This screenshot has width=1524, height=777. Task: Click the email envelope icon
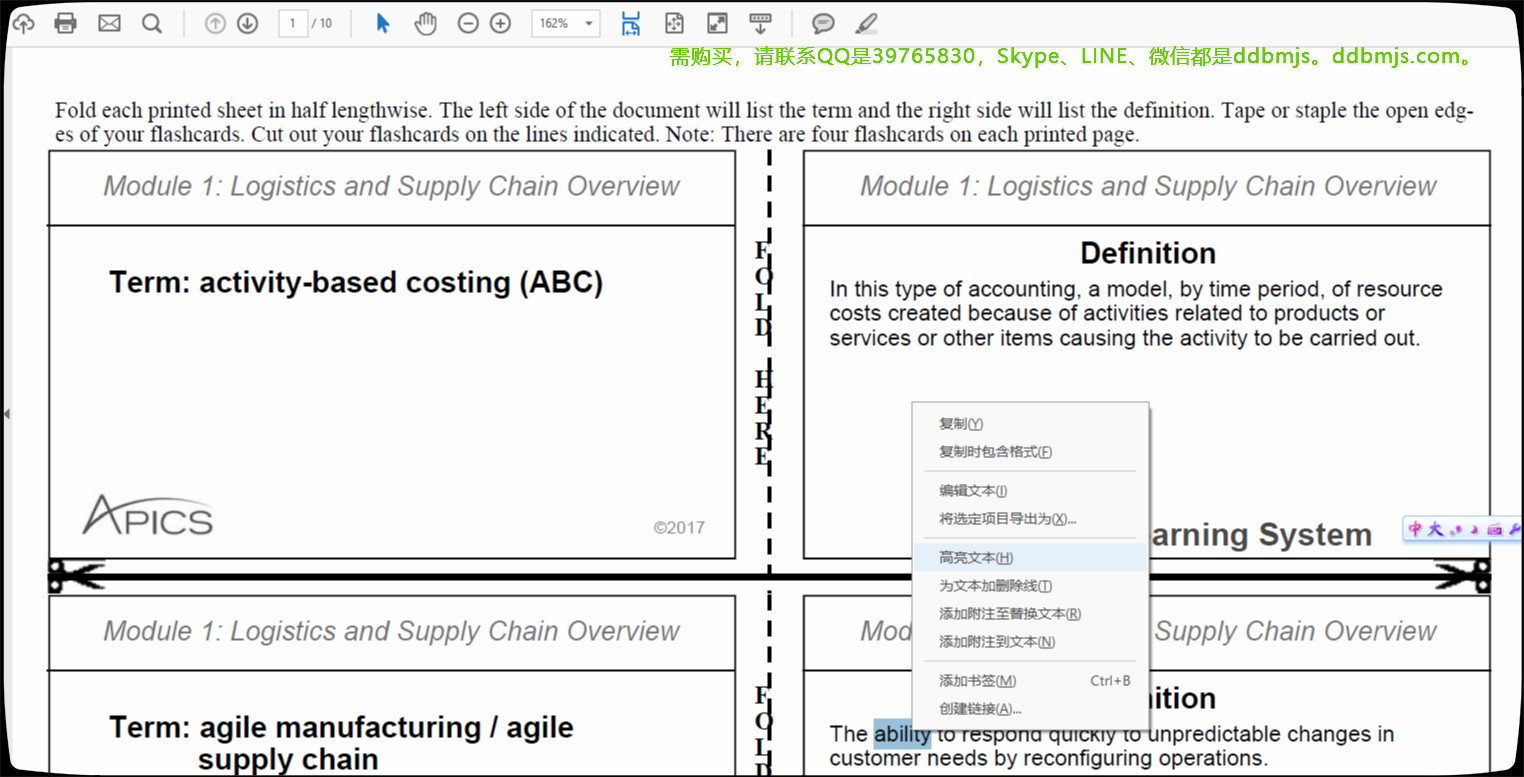point(109,23)
